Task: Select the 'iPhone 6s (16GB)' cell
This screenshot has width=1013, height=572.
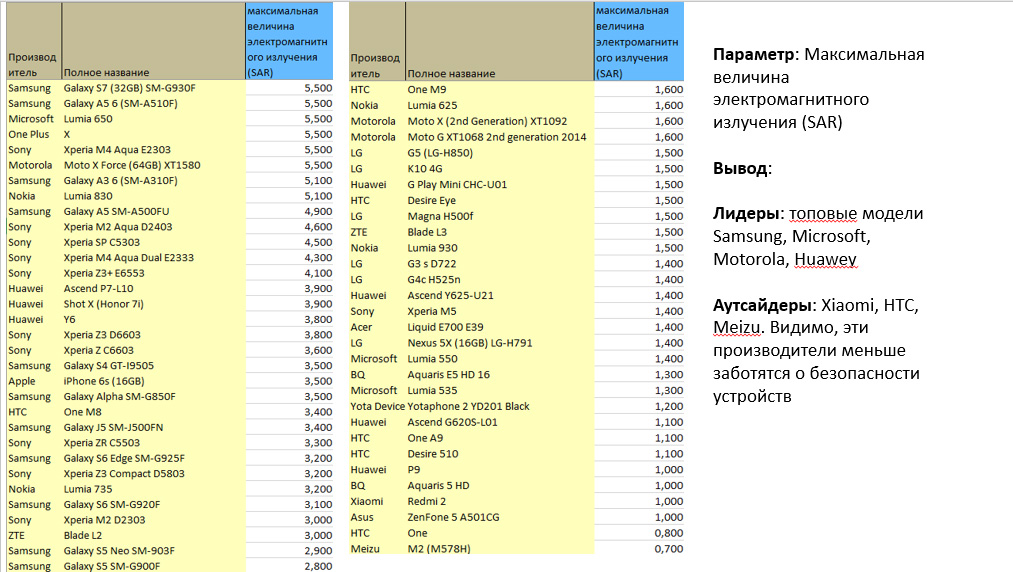Action: tap(154, 381)
